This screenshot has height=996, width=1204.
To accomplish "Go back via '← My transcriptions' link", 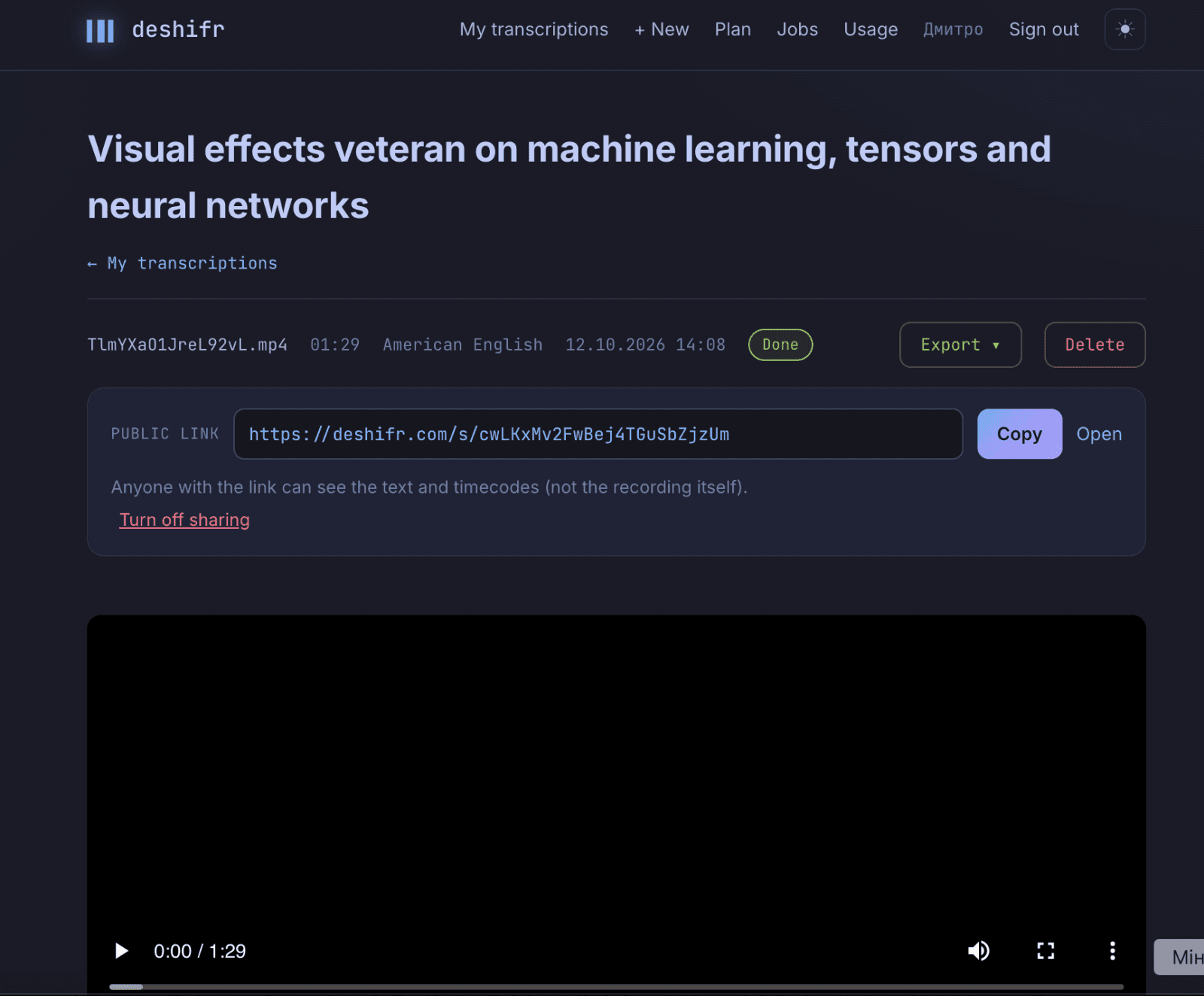I will pyautogui.click(x=182, y=263).
